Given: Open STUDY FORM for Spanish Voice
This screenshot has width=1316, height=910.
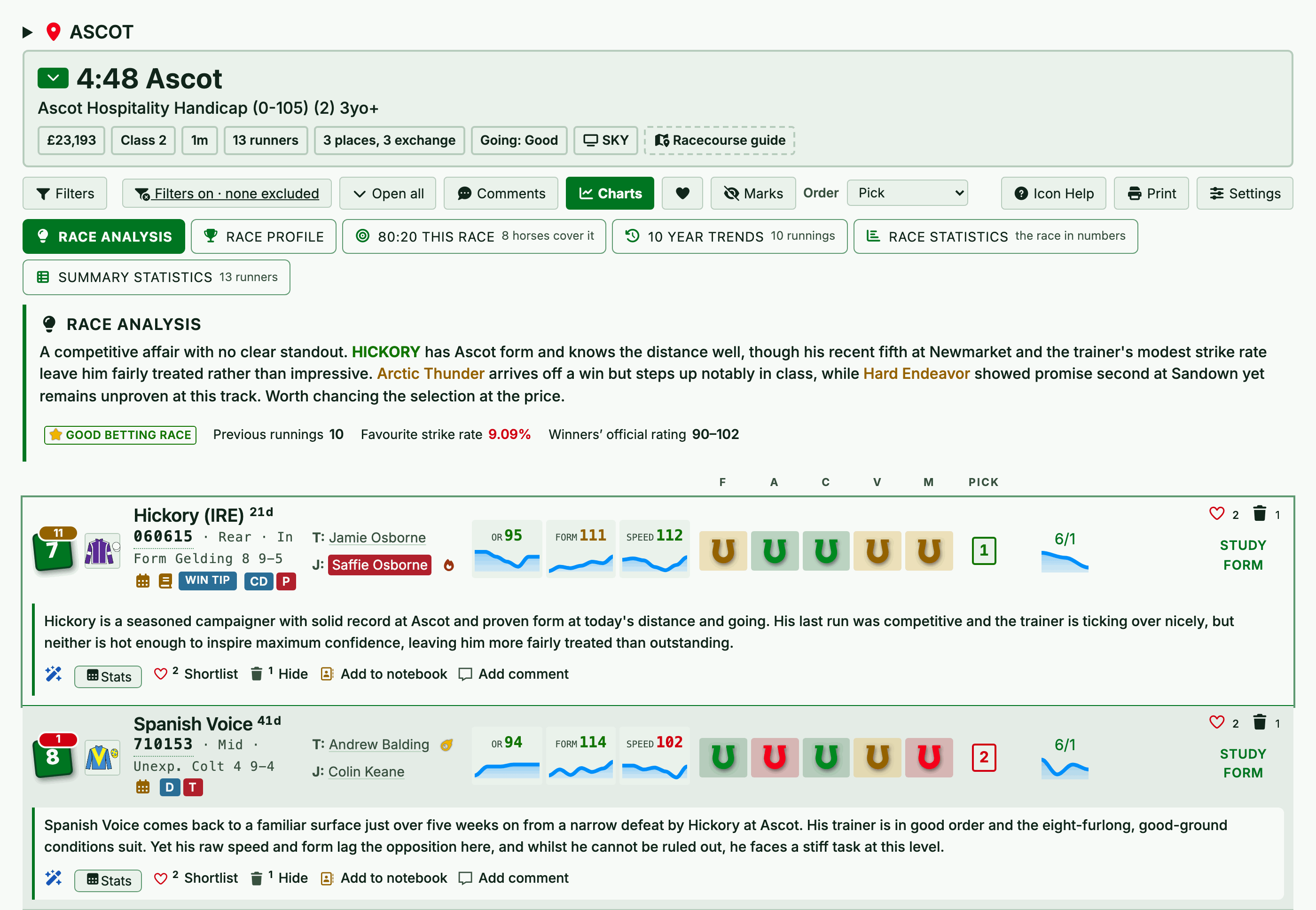Looking at the screenshot, I should coord(1243,763).
